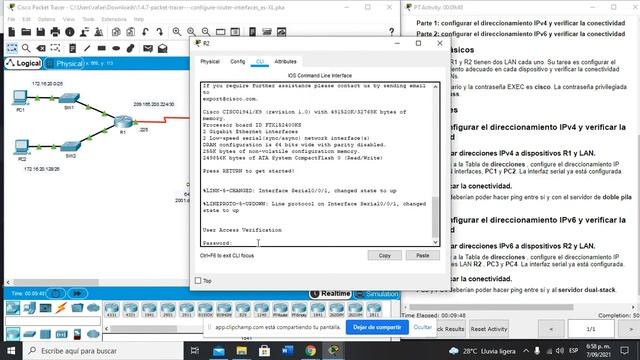640x360 pixels.
Task: Click the CLI vertical scrollbar down arrow
Action: point(436,242)
